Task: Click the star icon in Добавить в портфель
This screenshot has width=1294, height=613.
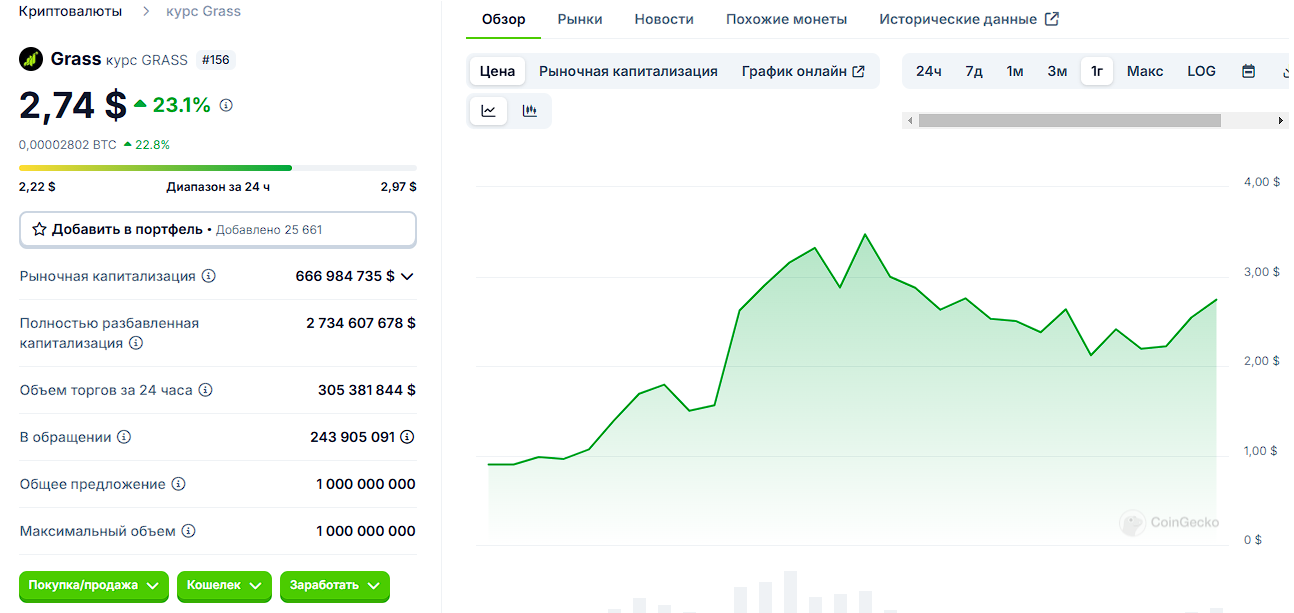Action: 40,229
